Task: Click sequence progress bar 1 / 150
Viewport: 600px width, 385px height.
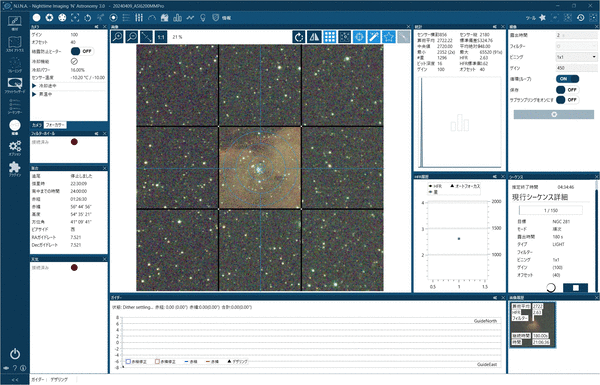Action: 551,210
